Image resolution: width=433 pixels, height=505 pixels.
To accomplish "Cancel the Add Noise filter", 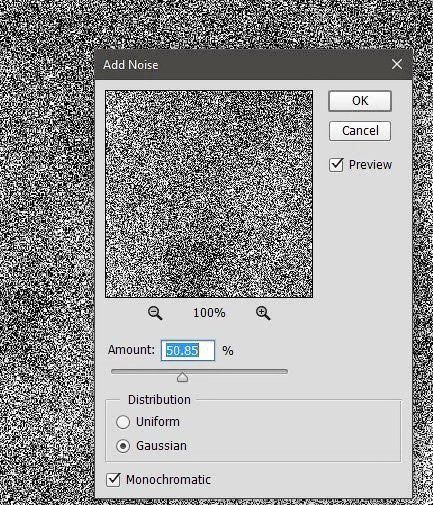I will [360, 131].
